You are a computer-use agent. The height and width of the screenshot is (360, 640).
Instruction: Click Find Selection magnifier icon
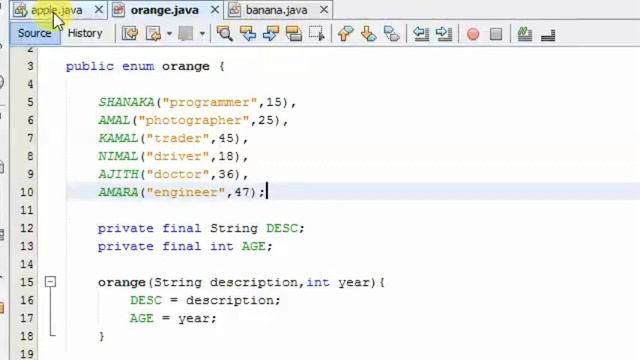(x=225, y=34)
